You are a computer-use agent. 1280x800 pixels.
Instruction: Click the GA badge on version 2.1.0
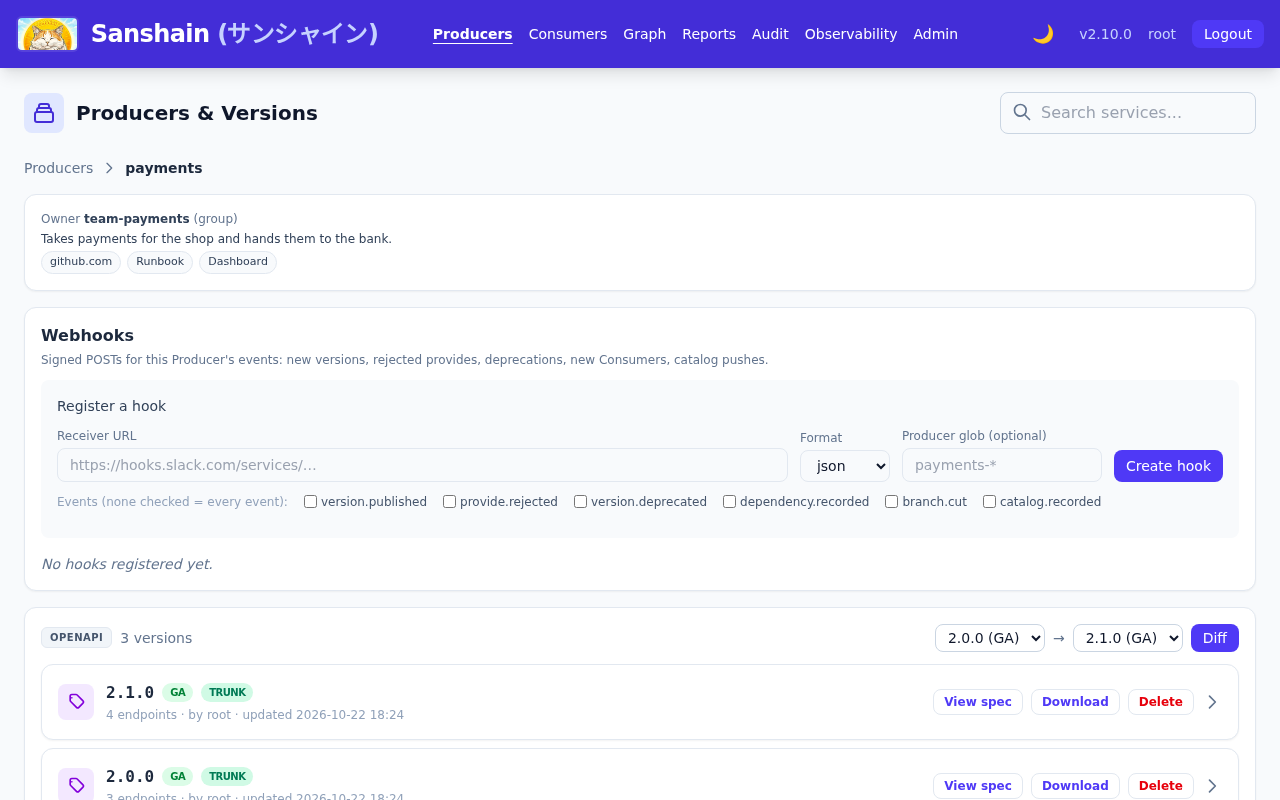[x=177, y=692]
